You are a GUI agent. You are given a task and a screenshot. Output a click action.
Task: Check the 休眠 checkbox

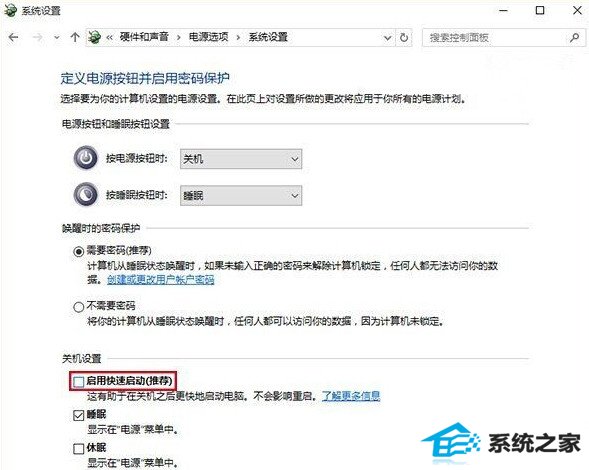coord(79,449)
